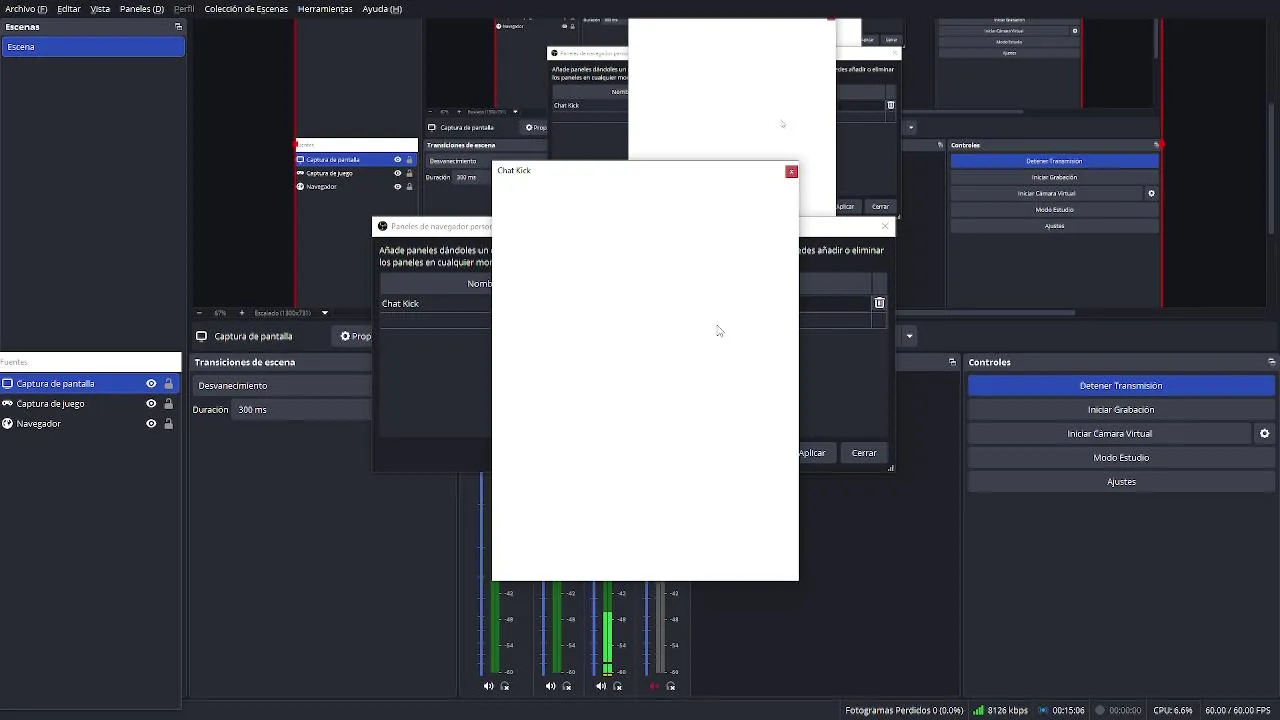Open the Escalado preview scaling dropdown
Viewport: 1280px width, 720px height.
324,313
